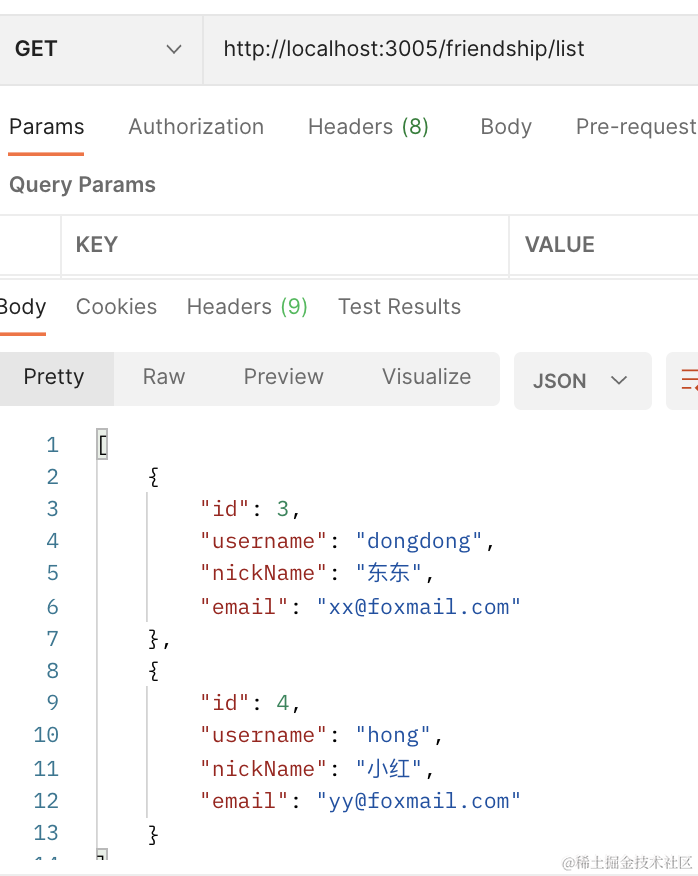The width and height of the screenshot is (698, 876).
Task: Click the opening bracket on line 1
Action: pyautogui.click(x=102, y=444)
